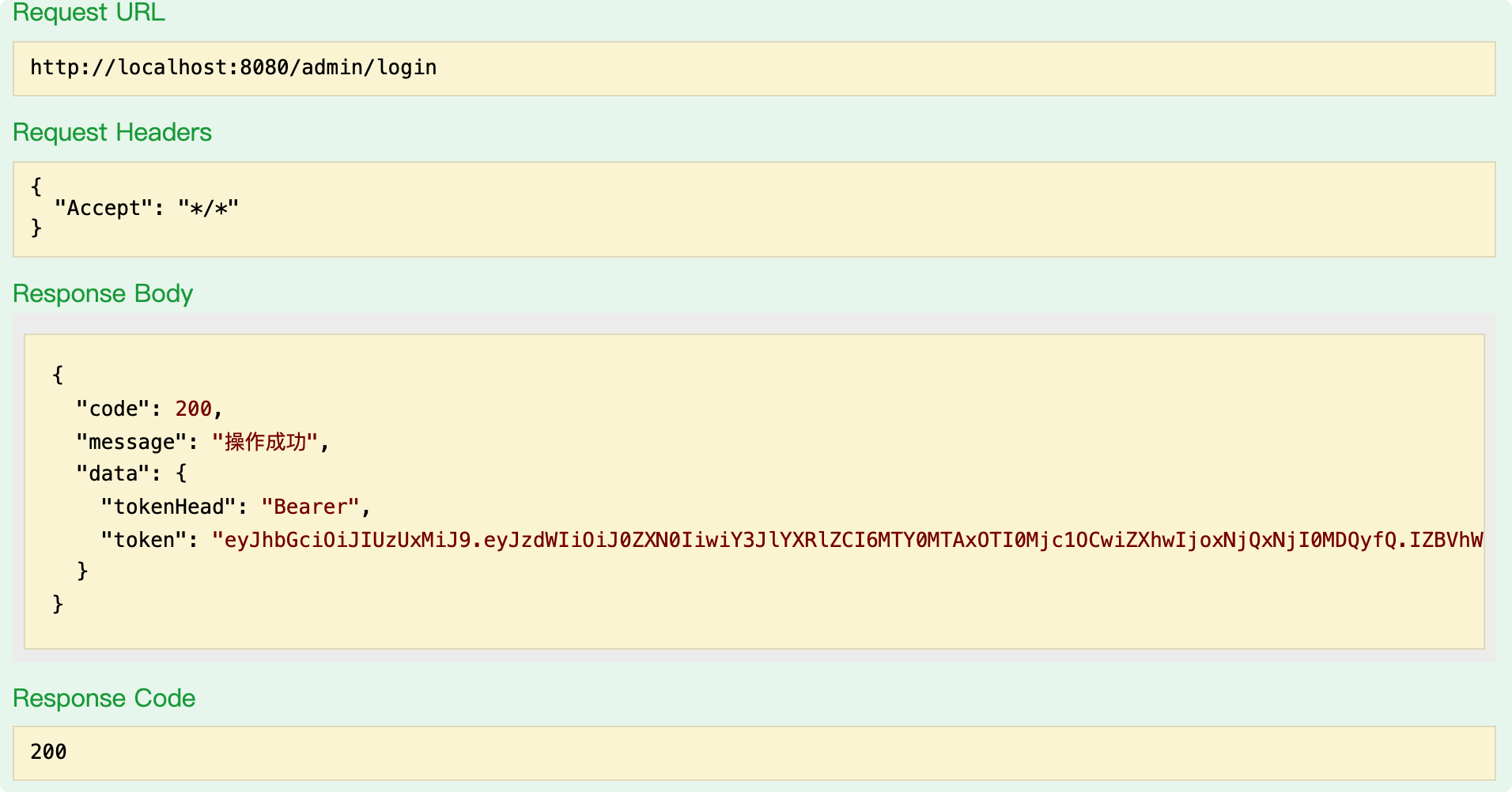The width and height of the screenshot is (1512, 792).
Task: Click the opening brace of the response JSON
Action: click(58, 374)
